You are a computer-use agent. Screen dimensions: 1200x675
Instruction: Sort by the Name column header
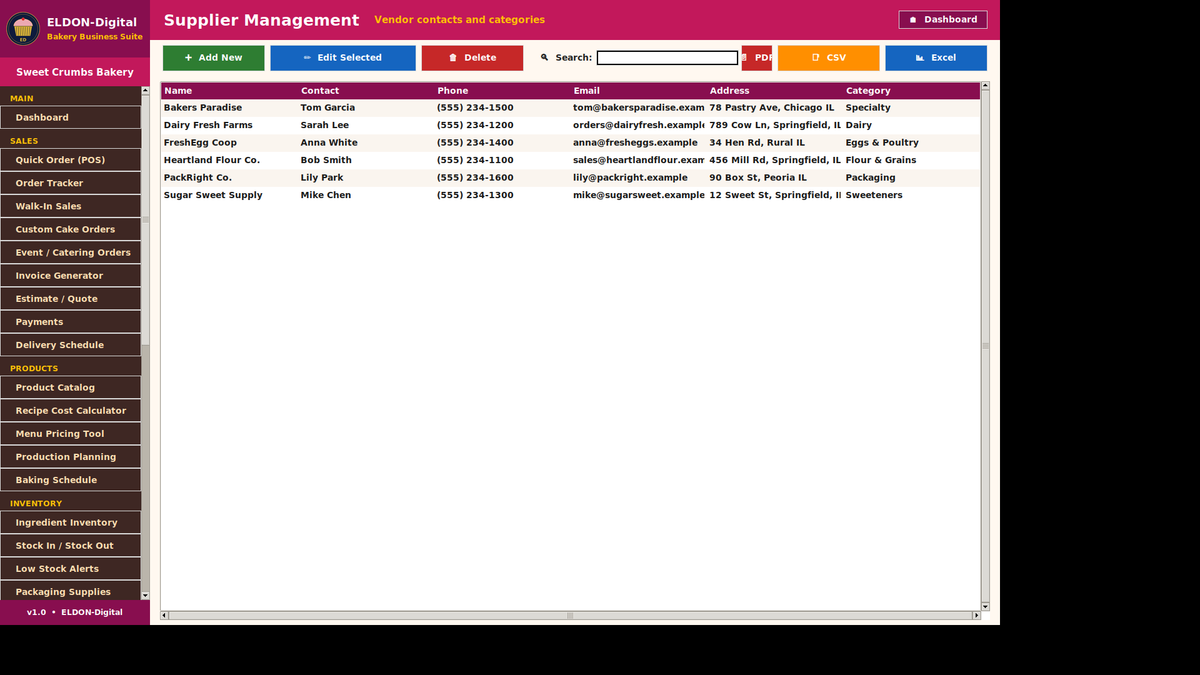click(x=229, y=91)
